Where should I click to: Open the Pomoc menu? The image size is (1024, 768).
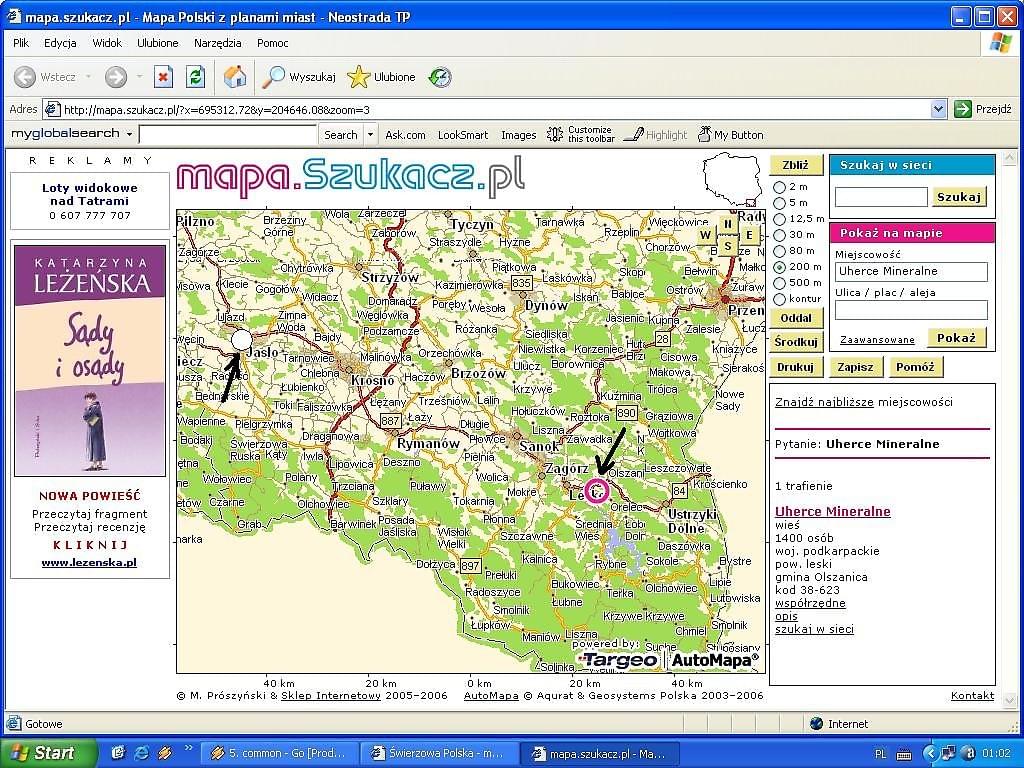pyautogui.click(x=272, y=43)
